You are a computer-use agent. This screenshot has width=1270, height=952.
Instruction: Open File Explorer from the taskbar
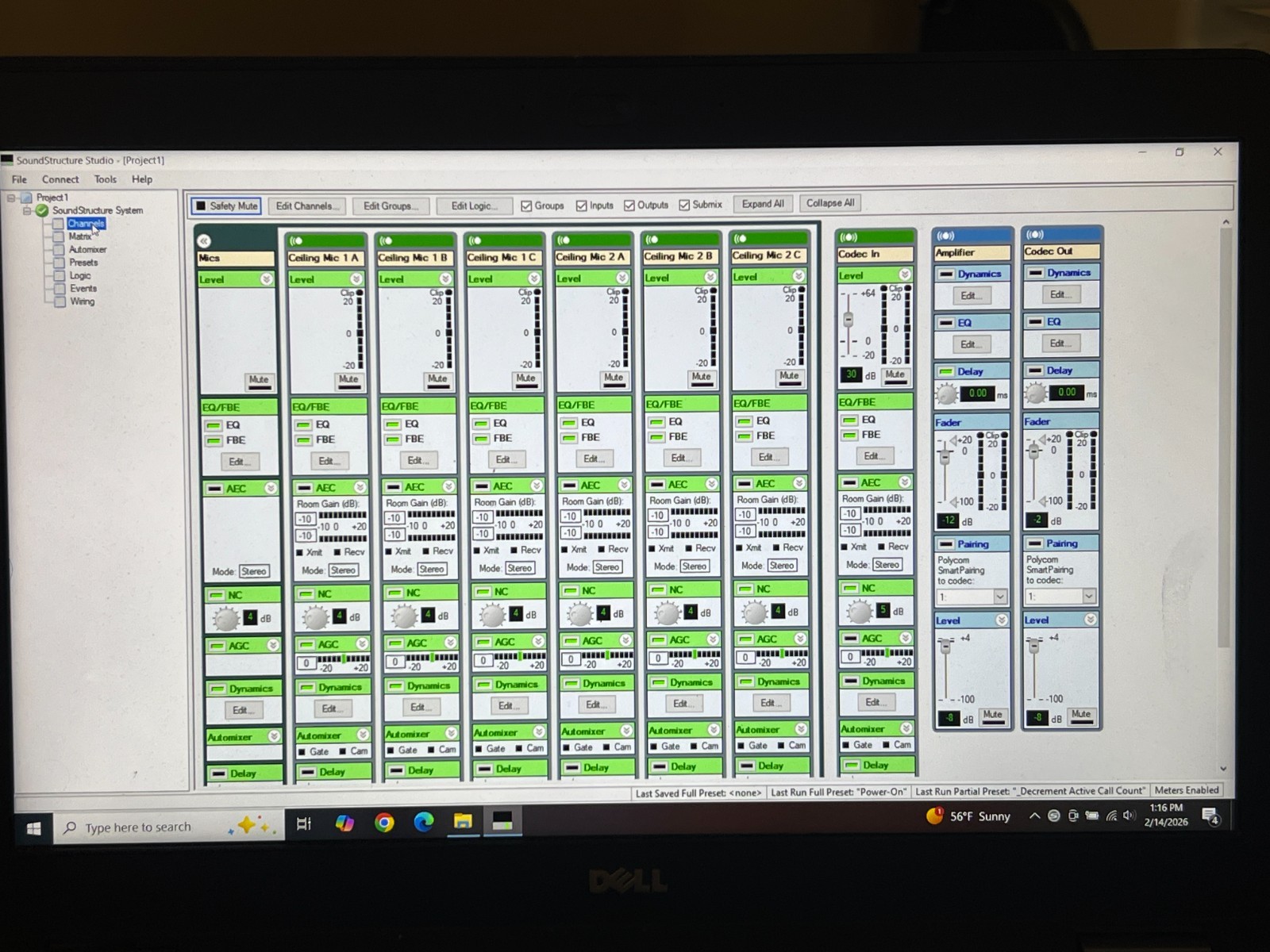463,821
